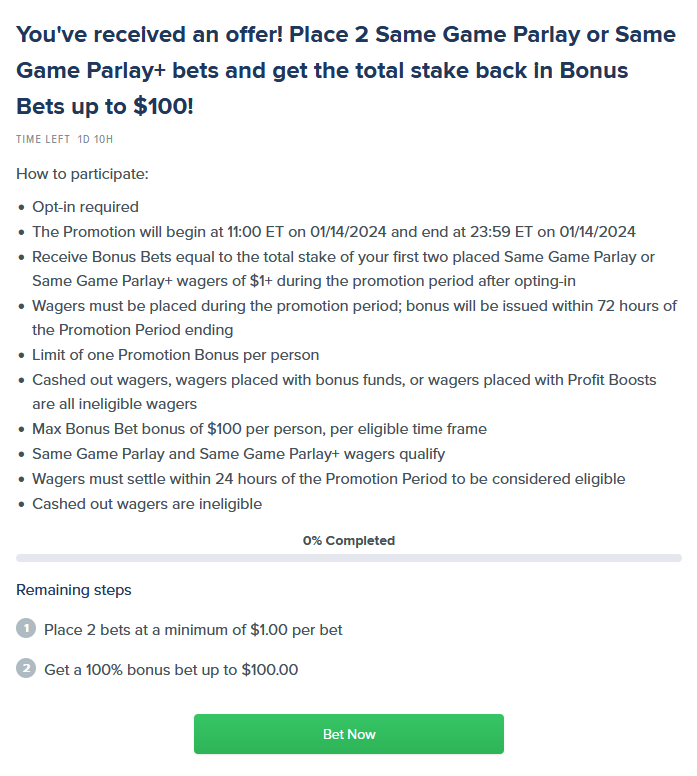Select the 0% Completed label
697x776 pixels.
click(348, 541)
